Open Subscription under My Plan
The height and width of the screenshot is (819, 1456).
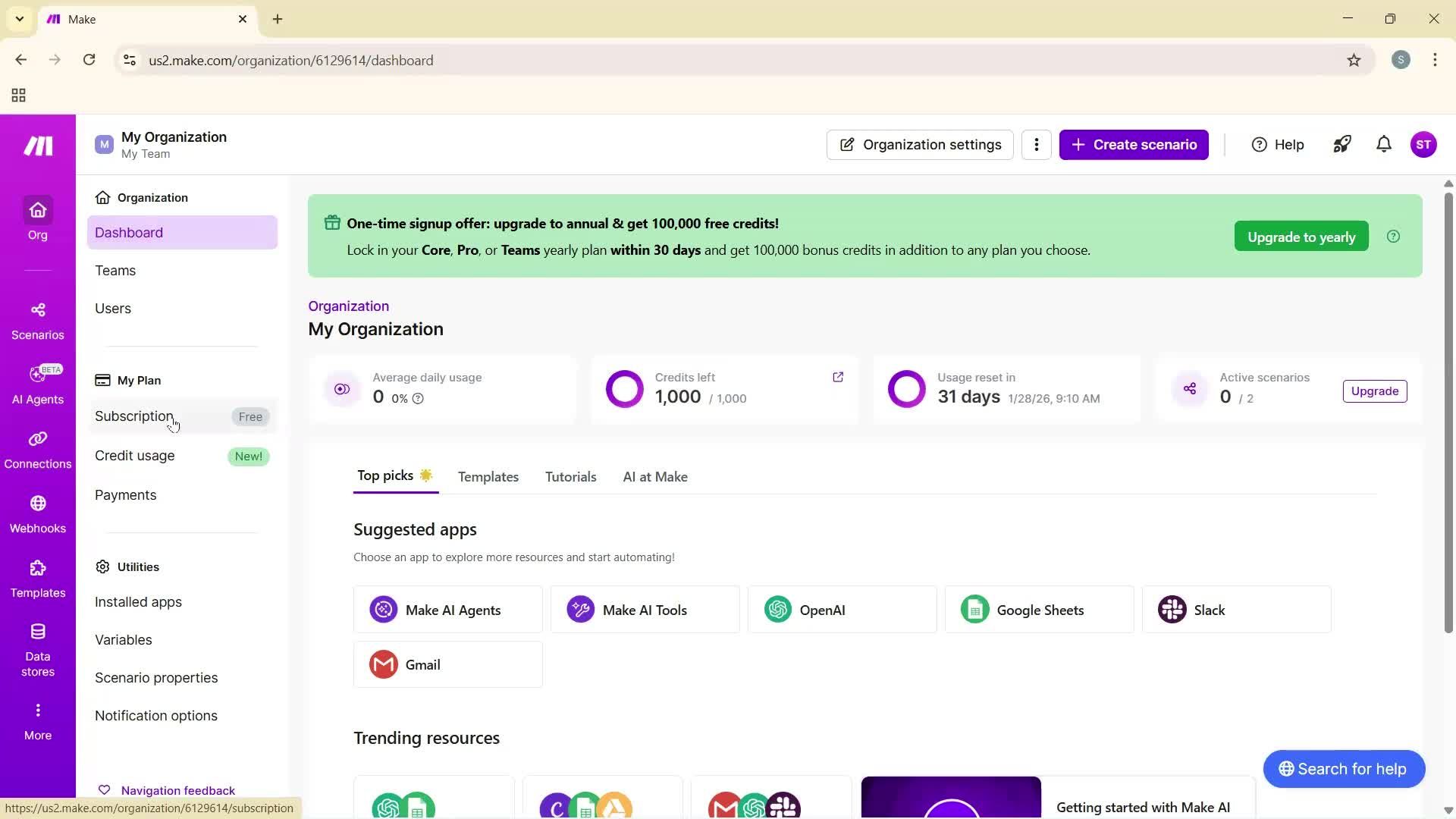(134, 416)
